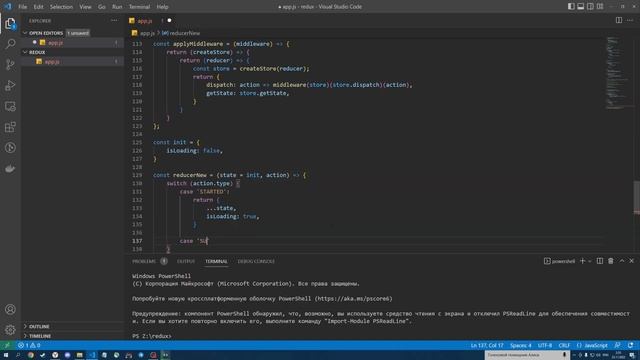Click the split editor right icon

point(619,20)
